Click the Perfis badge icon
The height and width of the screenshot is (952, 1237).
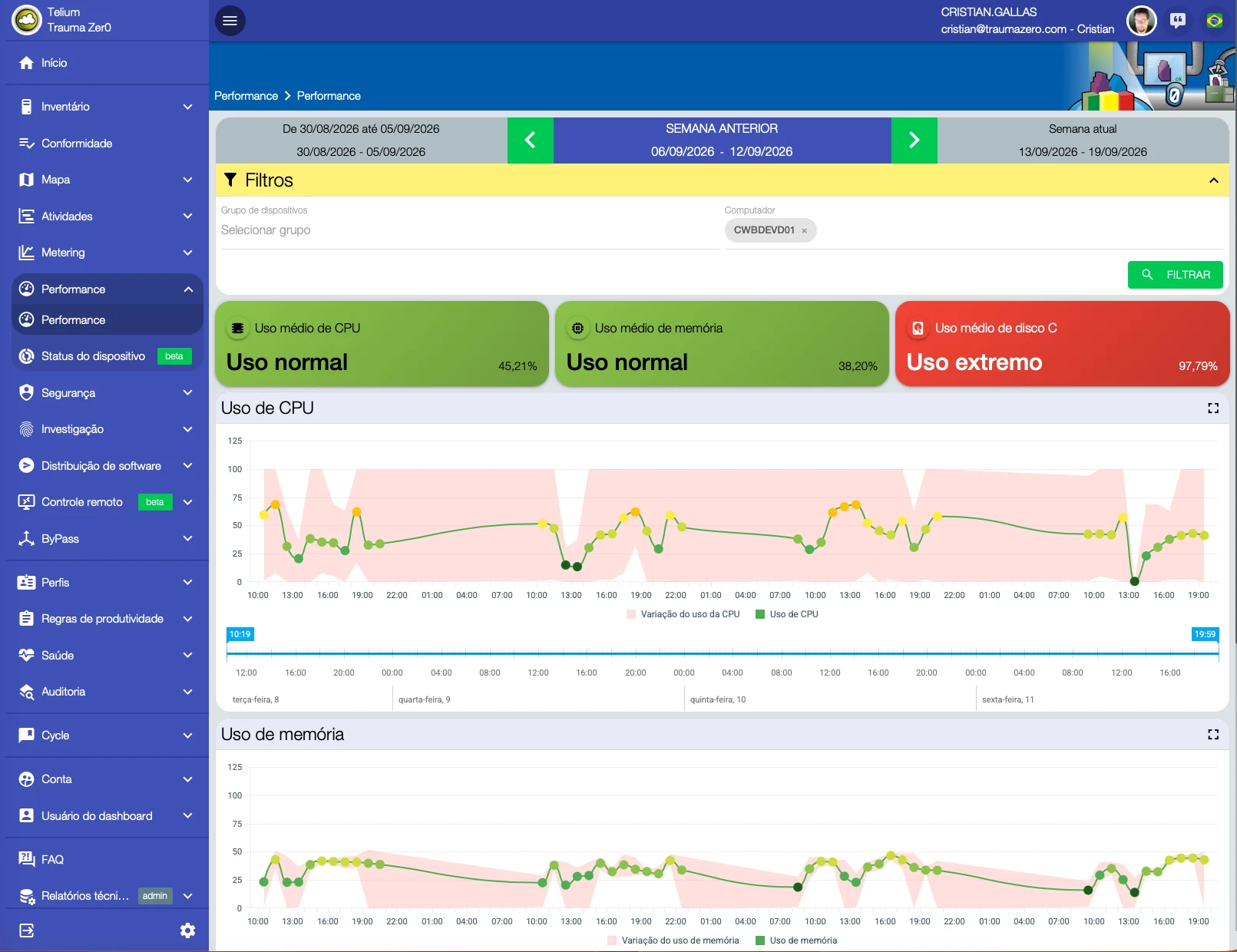pyautogui.click(x=26, y=583)
